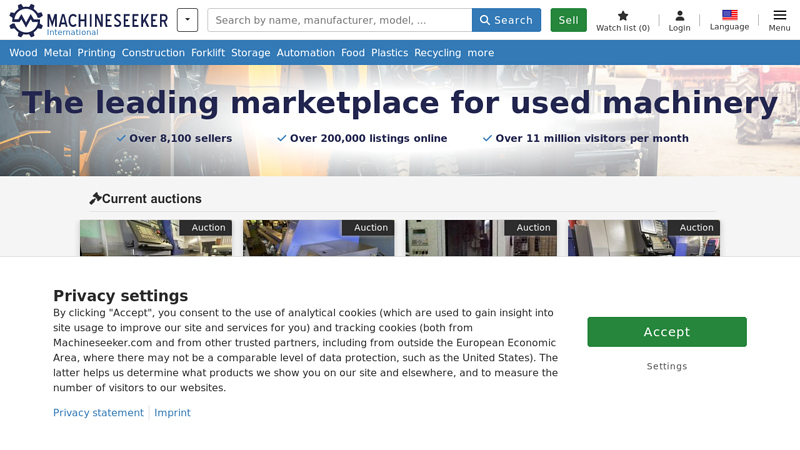Click the Machineseeker gear logo

point(26,20)
